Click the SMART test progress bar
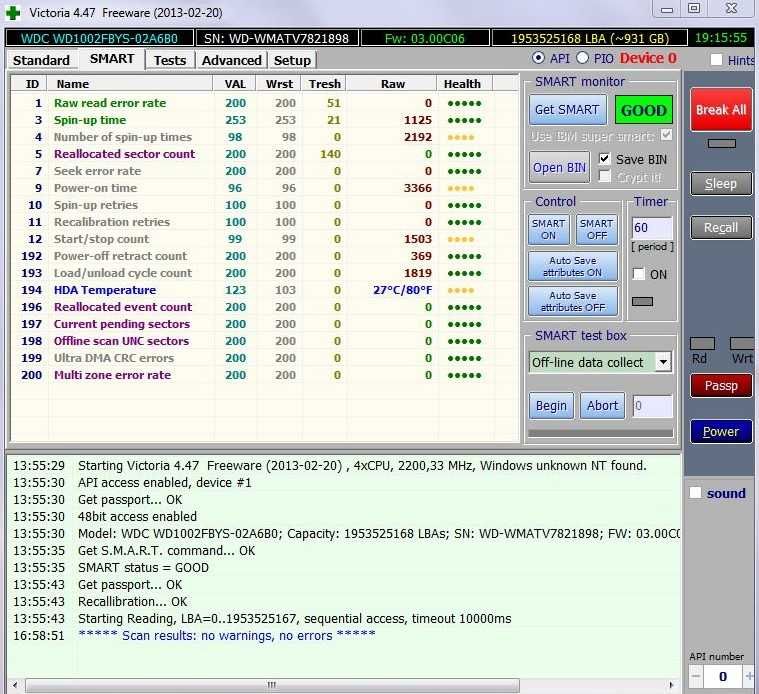The width and height of the screenshot is (759, 694). coord(600,433)
